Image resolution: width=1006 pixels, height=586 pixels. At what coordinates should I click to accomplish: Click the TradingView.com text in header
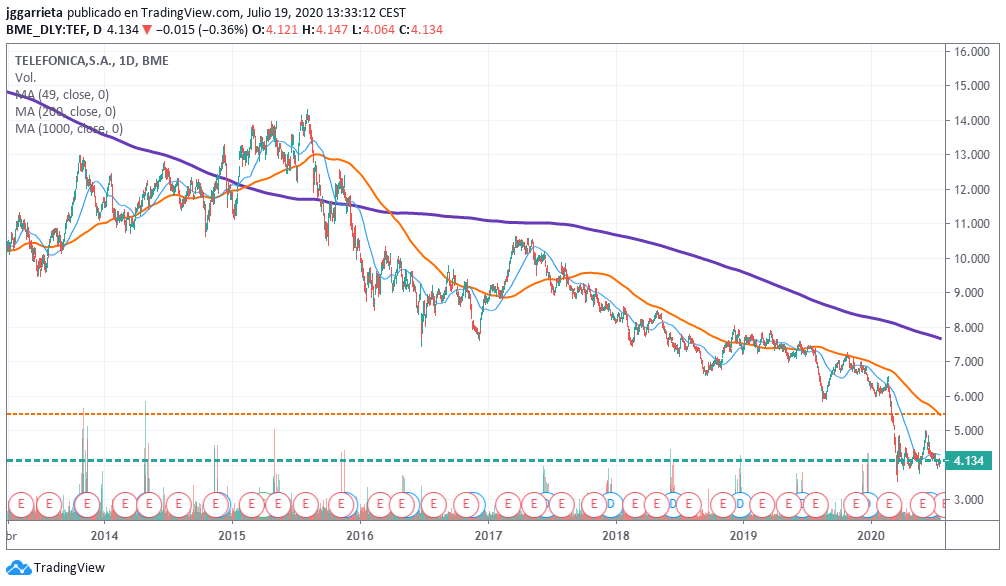(191, 13)
